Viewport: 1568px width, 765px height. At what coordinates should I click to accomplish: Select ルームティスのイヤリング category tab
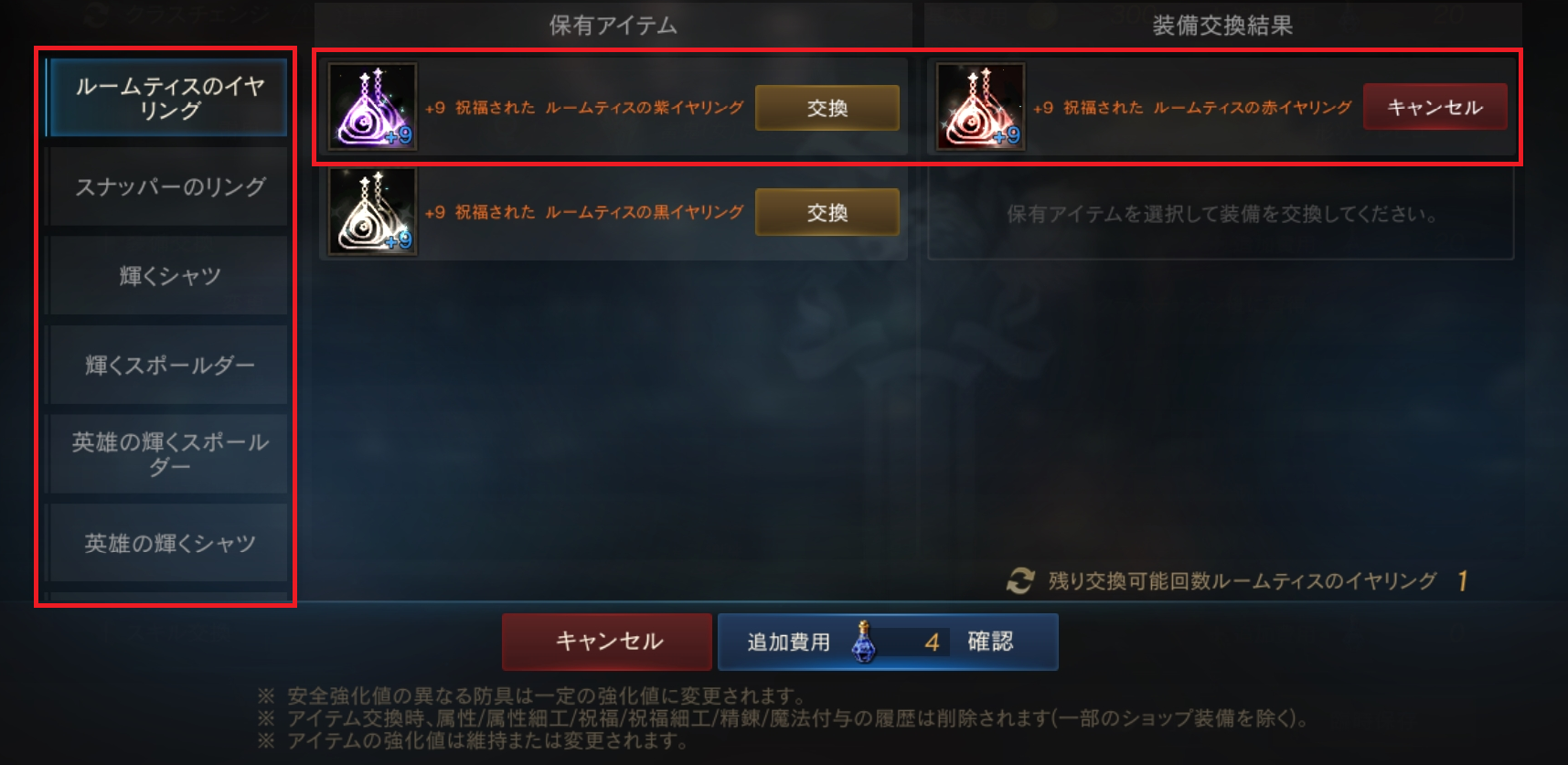pos(168,98)
